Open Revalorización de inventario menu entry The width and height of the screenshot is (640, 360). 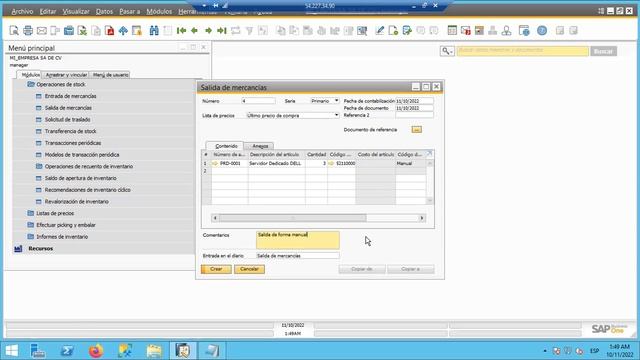tap(76, 201)
